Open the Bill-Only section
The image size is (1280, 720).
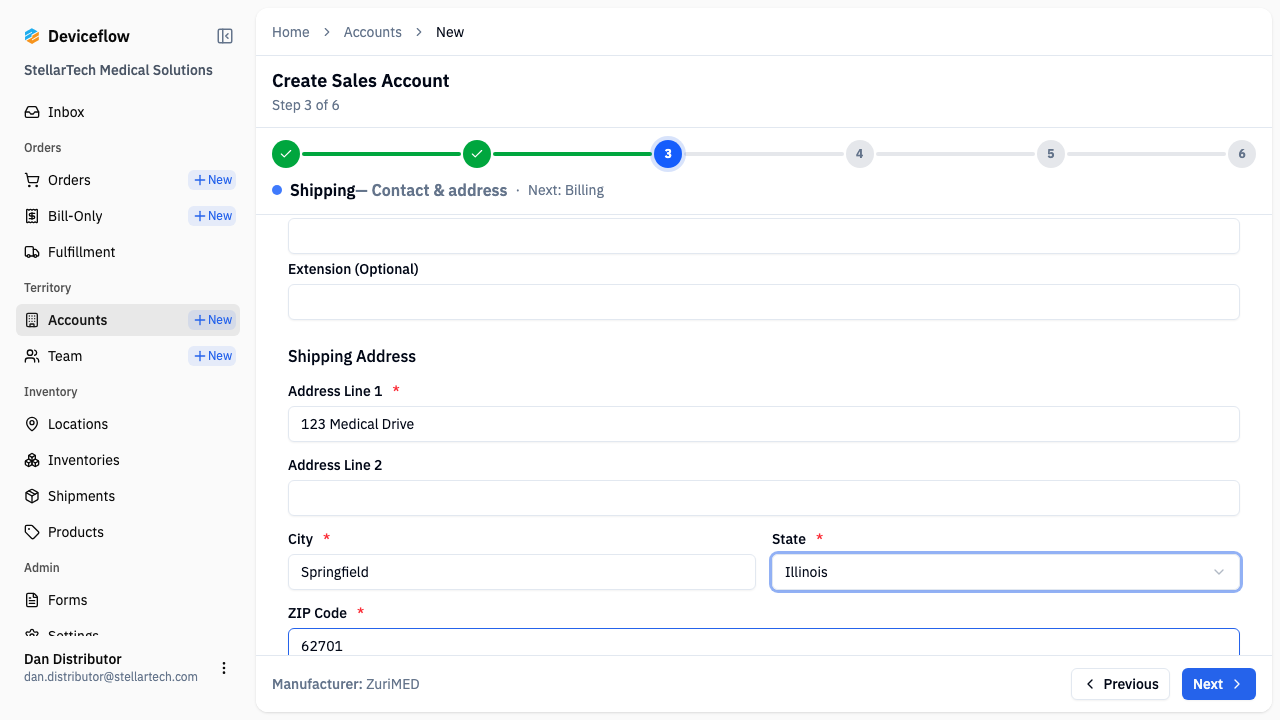tap(75, 216)
